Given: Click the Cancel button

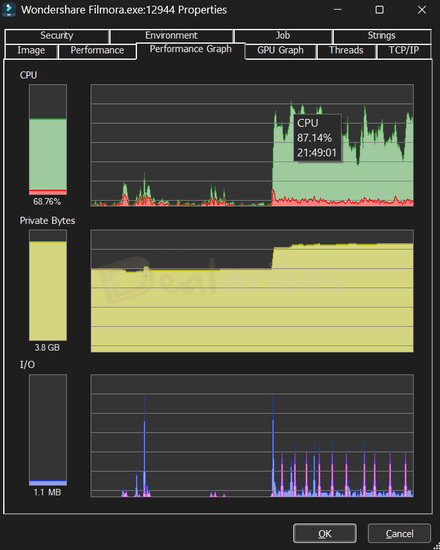Looking at the screenshot, I should tap(399, 533).
